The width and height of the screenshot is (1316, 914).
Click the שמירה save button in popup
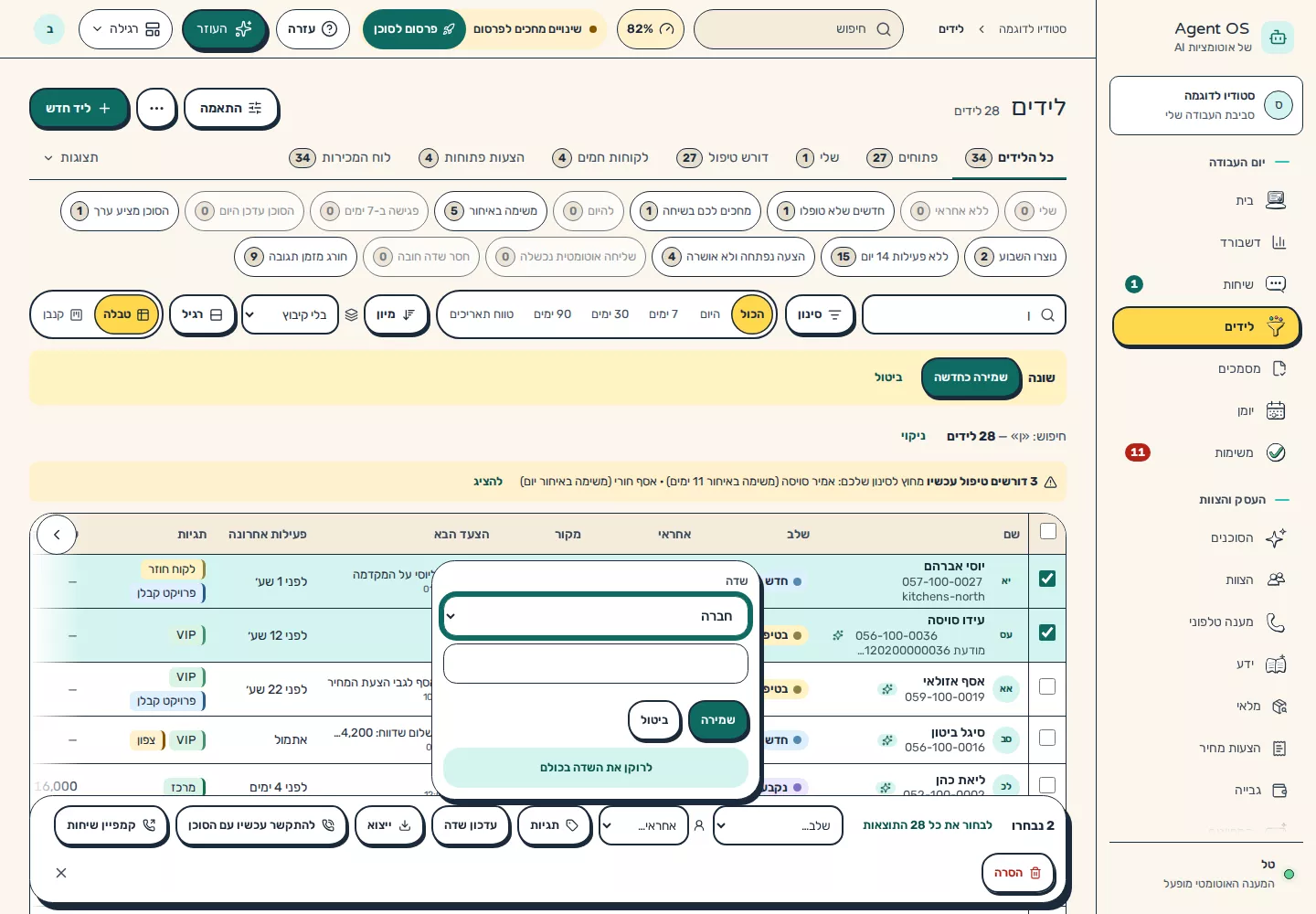[718, 720]
